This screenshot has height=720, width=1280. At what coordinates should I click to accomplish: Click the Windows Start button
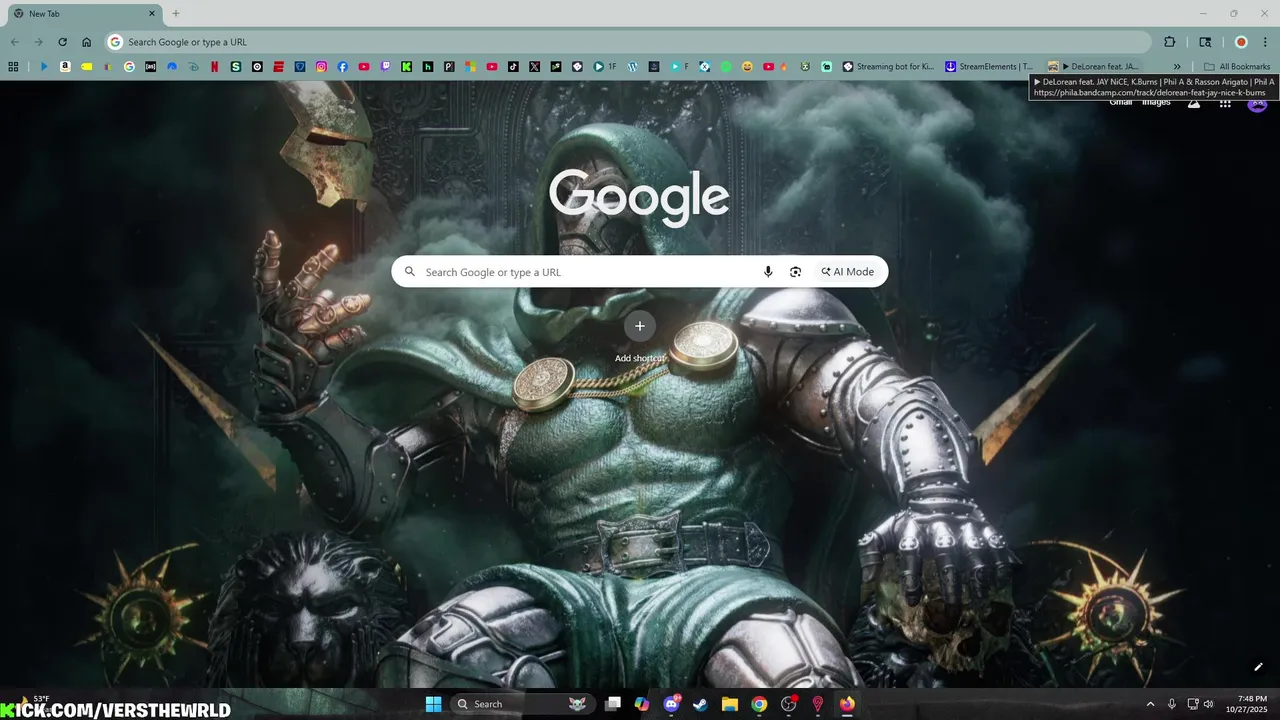point(433,704)
